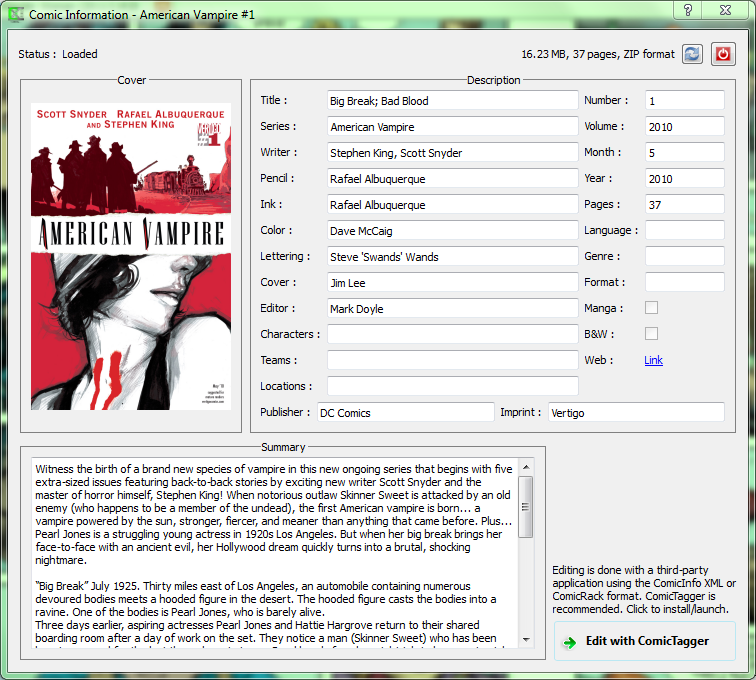Click the Editor field 'Mark Doyle'
Viewport: 756px width, 680px height.
coord(452,309)
